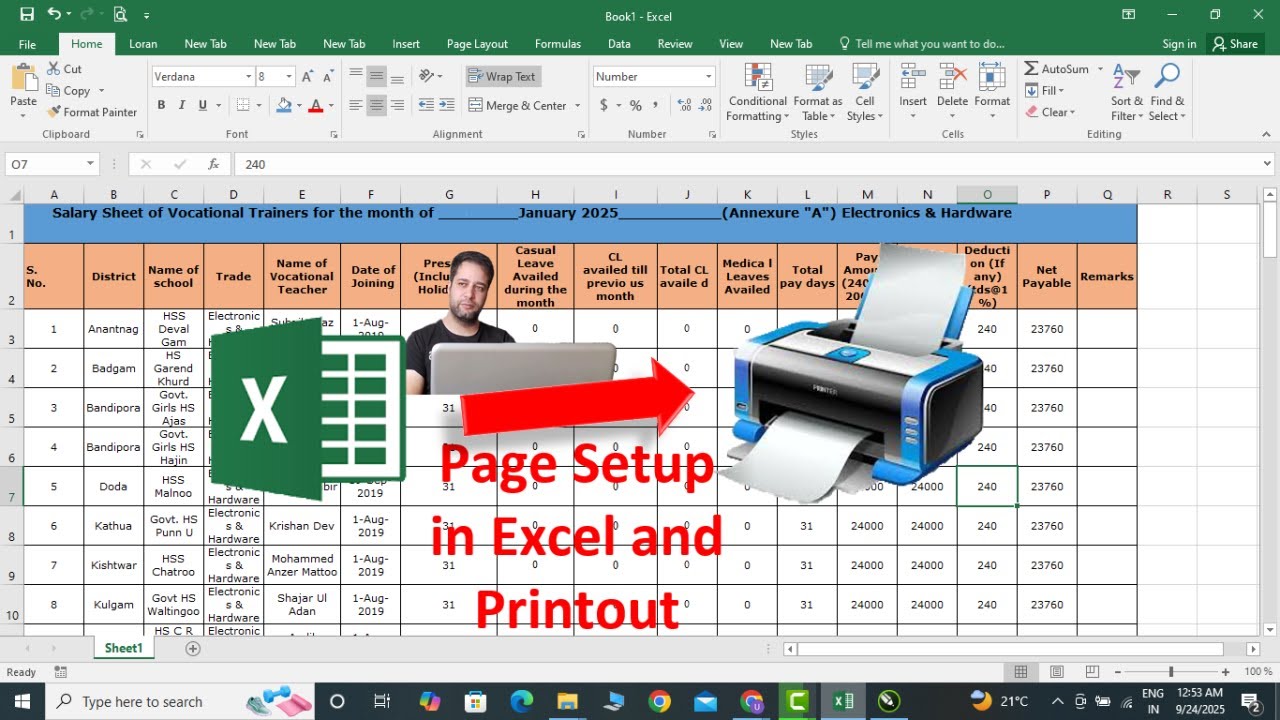
Task: Open the Number format dropdown
Action: pyautogui.click(x=709, y=77)
